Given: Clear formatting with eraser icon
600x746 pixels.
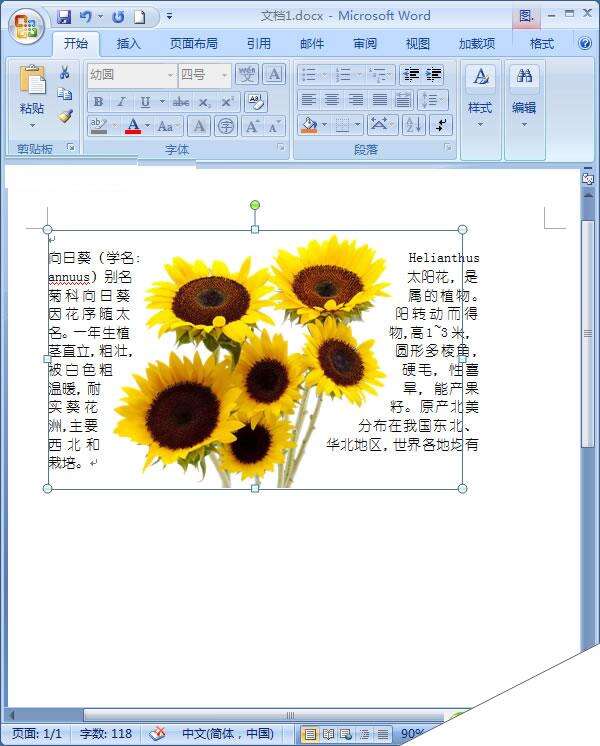Looking at the screenshot, I should (256, 102).
